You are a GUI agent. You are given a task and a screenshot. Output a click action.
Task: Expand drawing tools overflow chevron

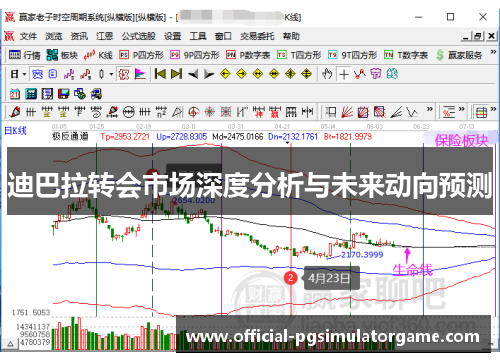[430, 109]
